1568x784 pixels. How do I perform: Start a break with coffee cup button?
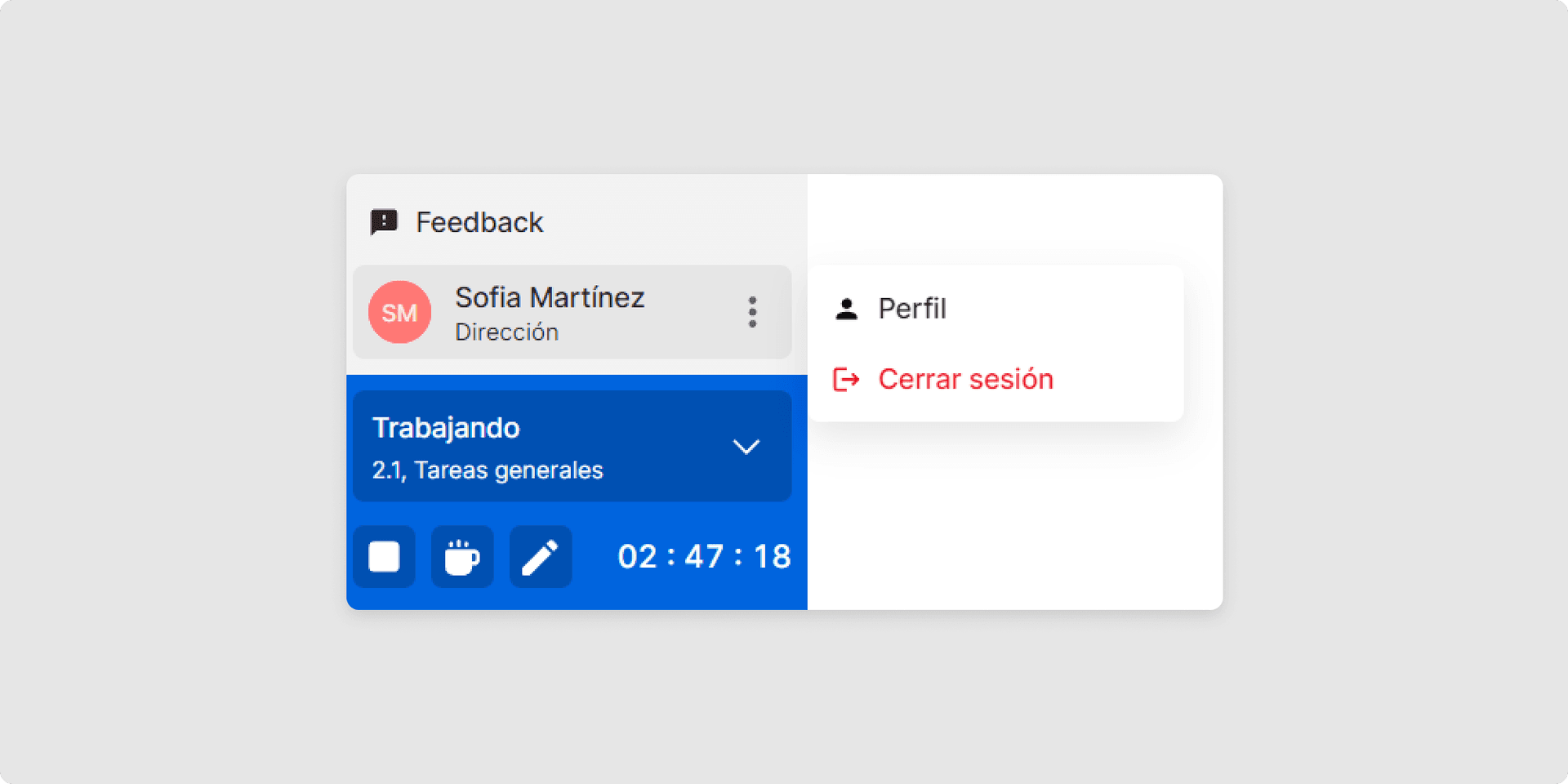pos(462,557)
